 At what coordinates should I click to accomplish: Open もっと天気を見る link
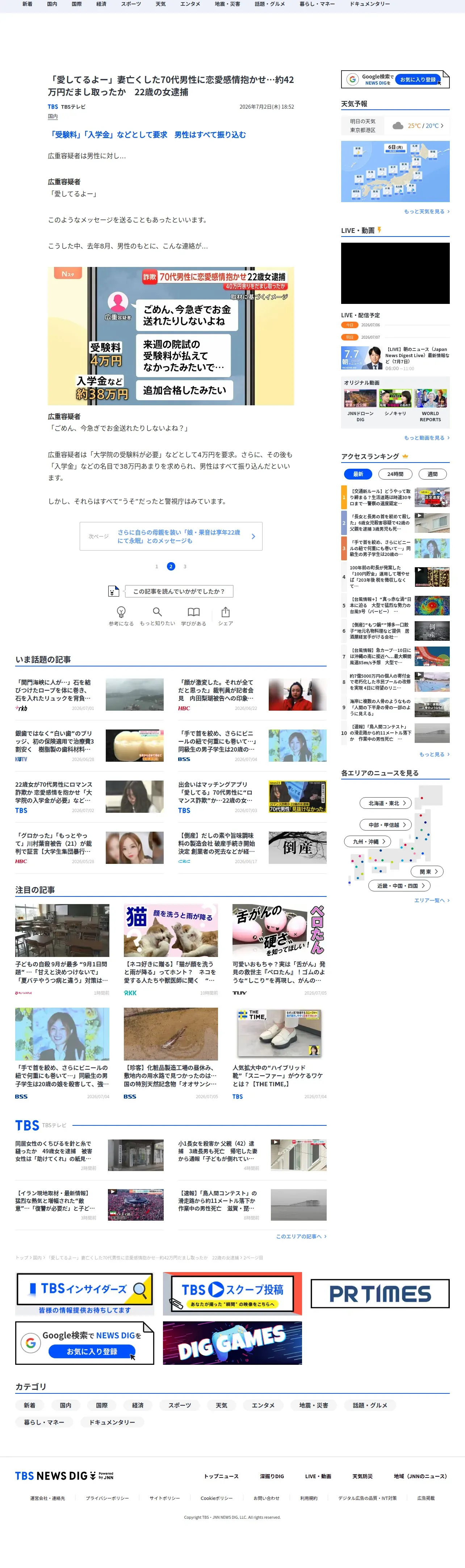click(427, 211)
